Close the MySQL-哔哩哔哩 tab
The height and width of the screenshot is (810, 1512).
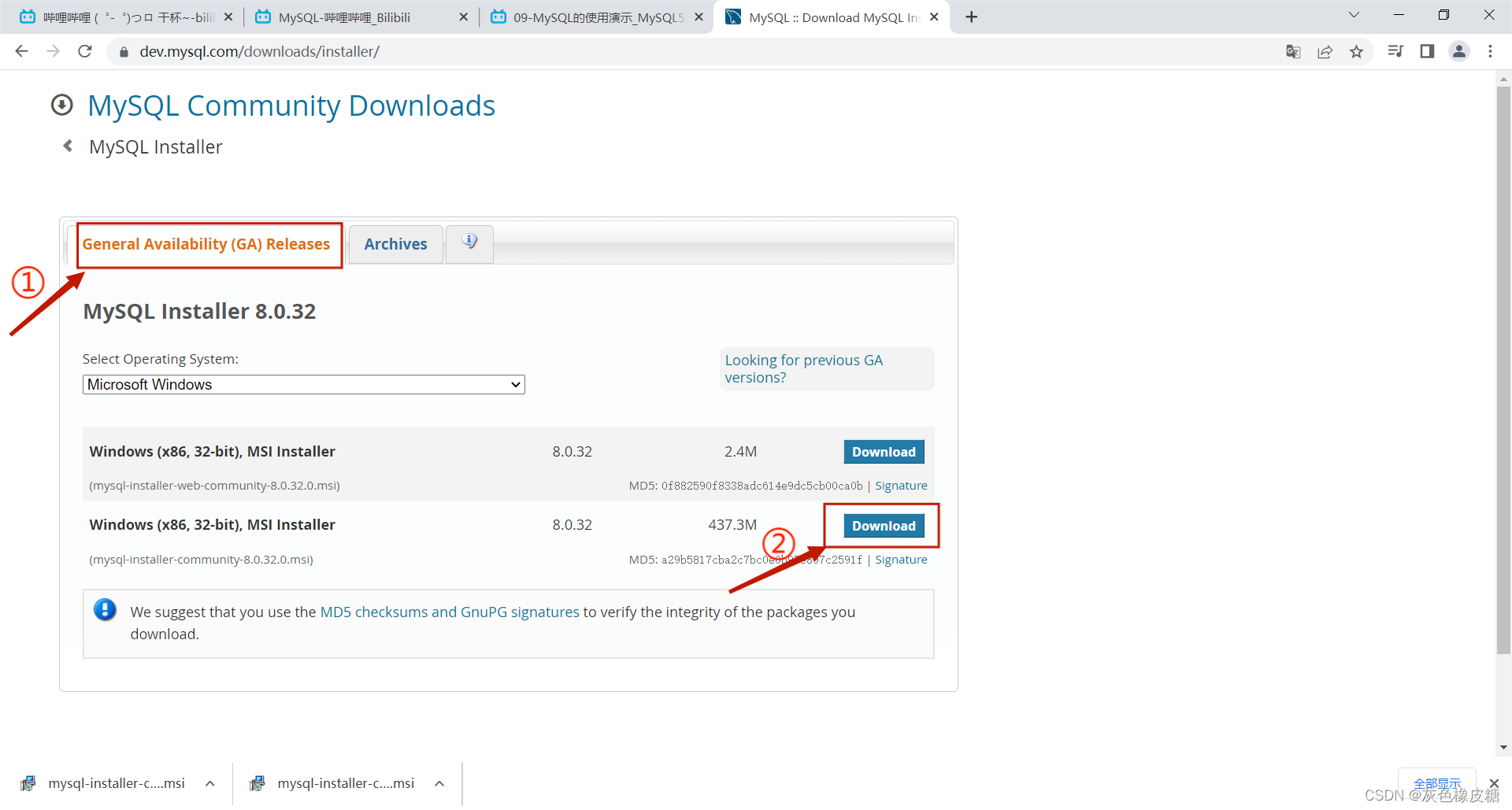click(x=463, y=17)
